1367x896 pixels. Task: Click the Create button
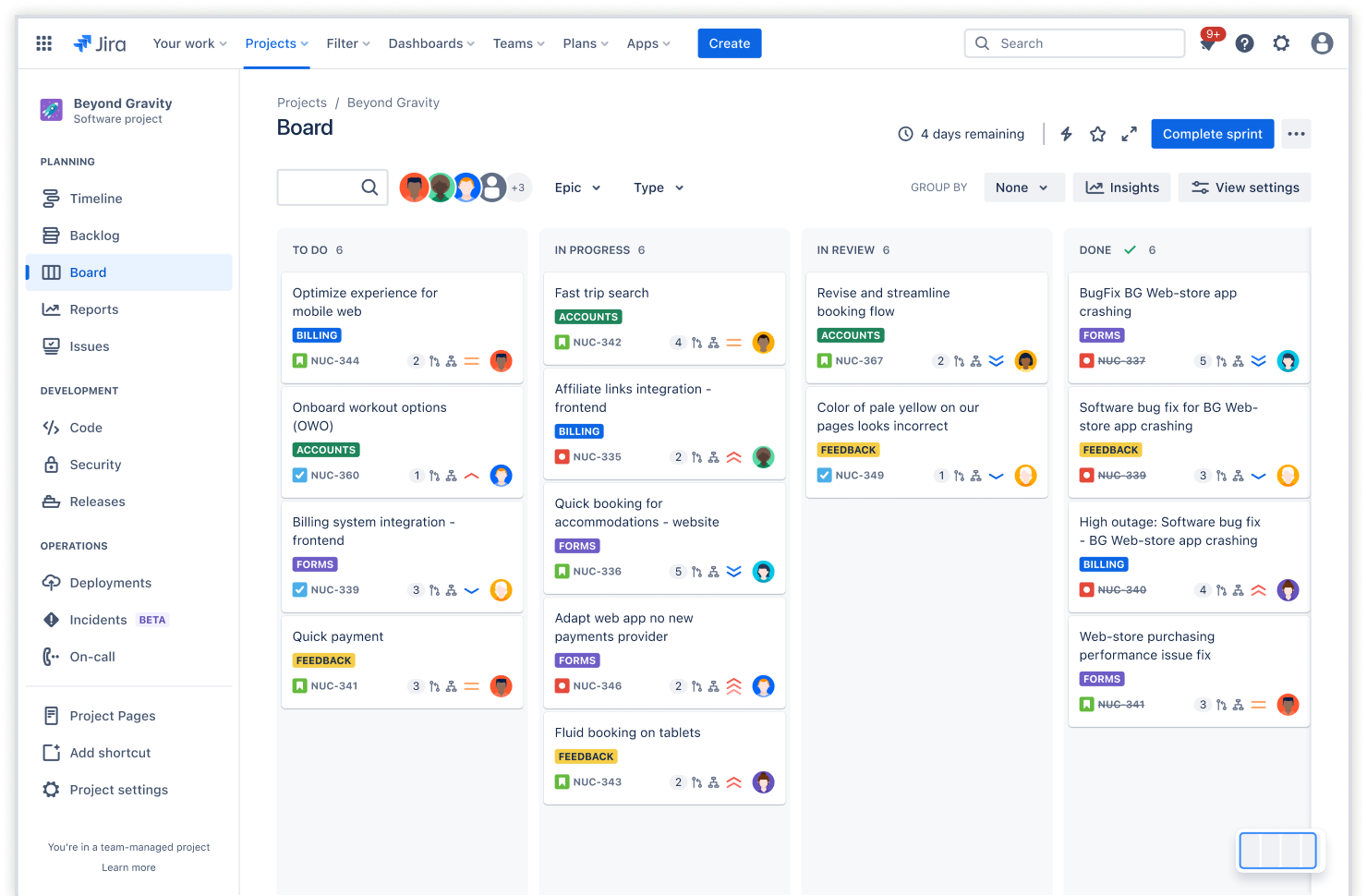pos(729,42)
